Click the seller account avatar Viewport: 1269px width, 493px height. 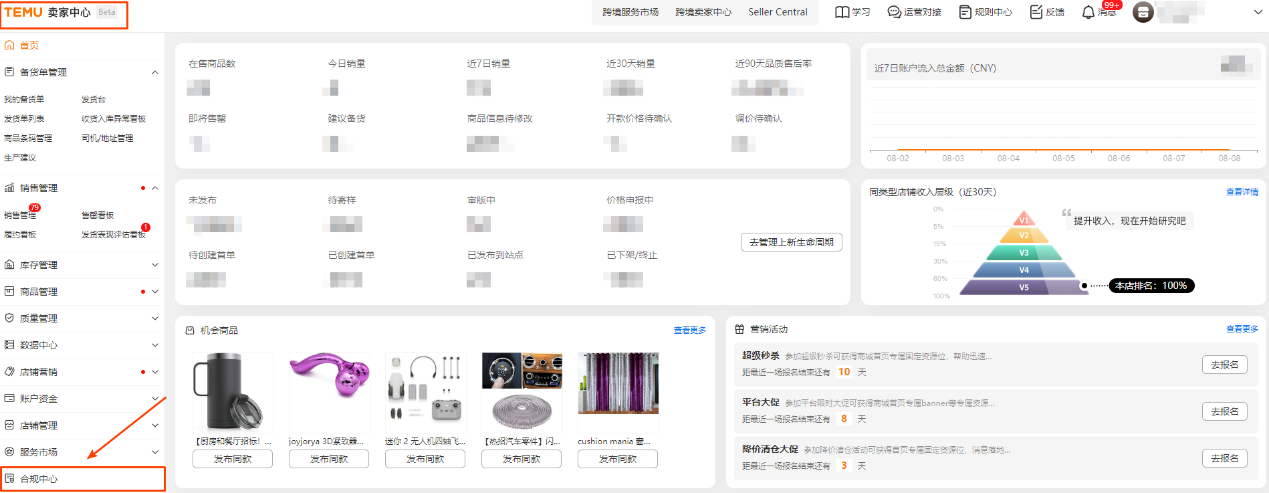[x=1143, y=12]
